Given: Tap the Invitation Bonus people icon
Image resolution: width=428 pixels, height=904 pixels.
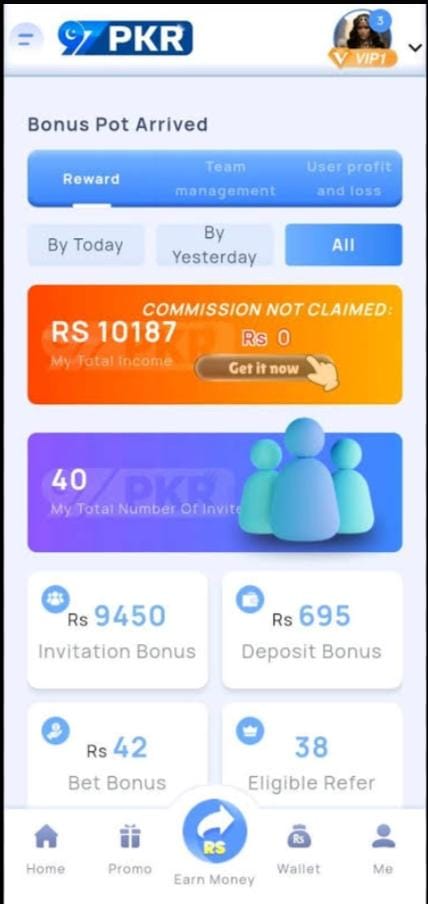Looking at the screenshot, I should pyautogui.click(x=55, y=599).
